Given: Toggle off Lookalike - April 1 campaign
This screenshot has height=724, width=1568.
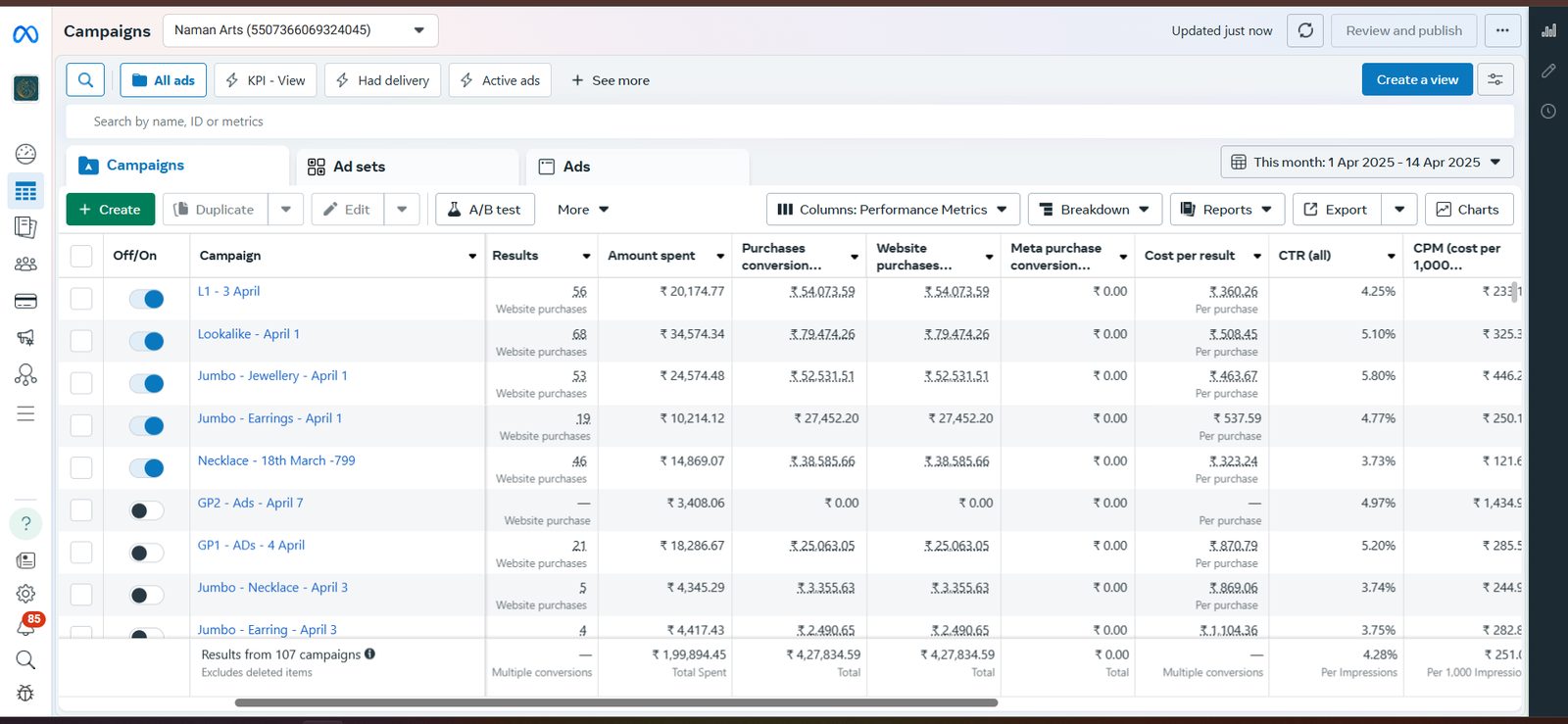Looking at the screenshot, I should coord(147,341).
